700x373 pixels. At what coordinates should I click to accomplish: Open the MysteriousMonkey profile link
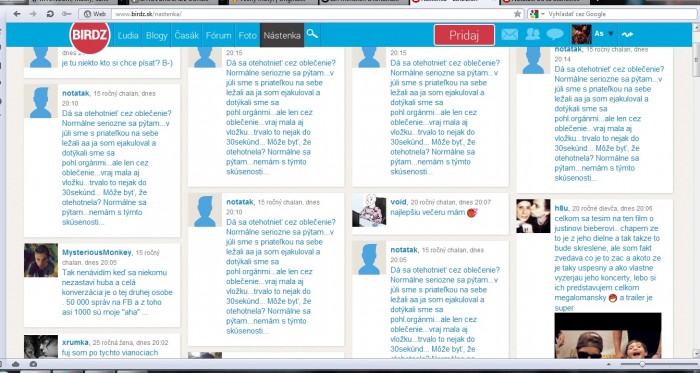pos(97,253)
